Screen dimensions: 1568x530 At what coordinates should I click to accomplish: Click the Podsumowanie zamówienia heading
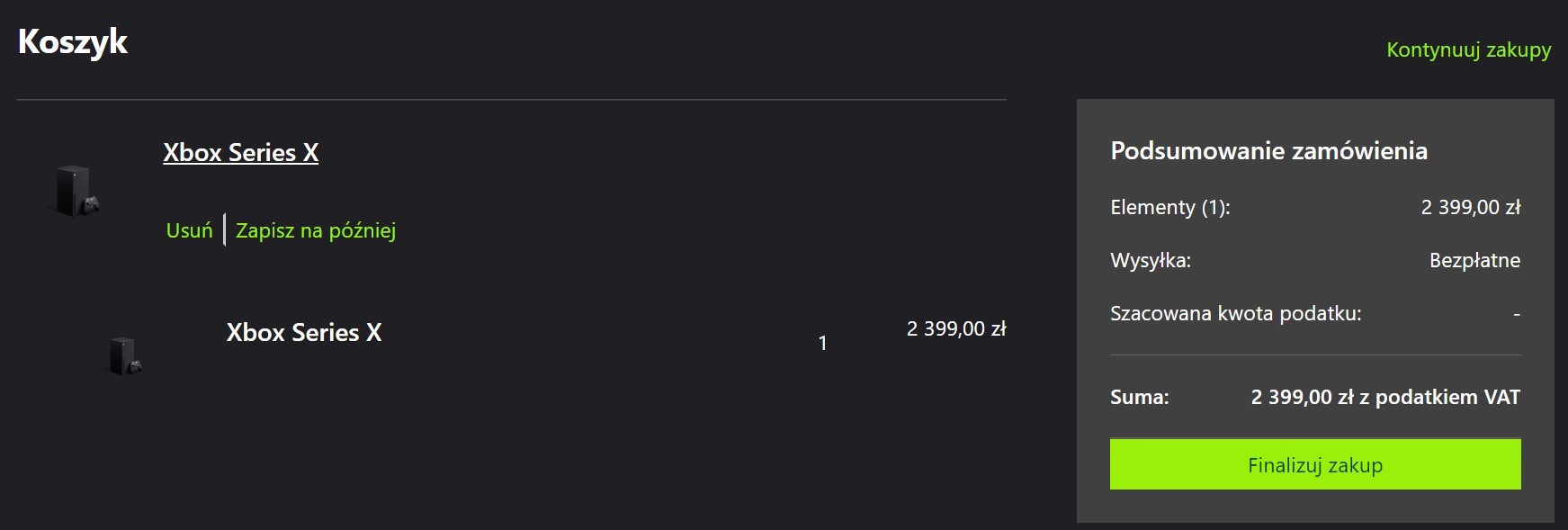(x=1268, y=150)
